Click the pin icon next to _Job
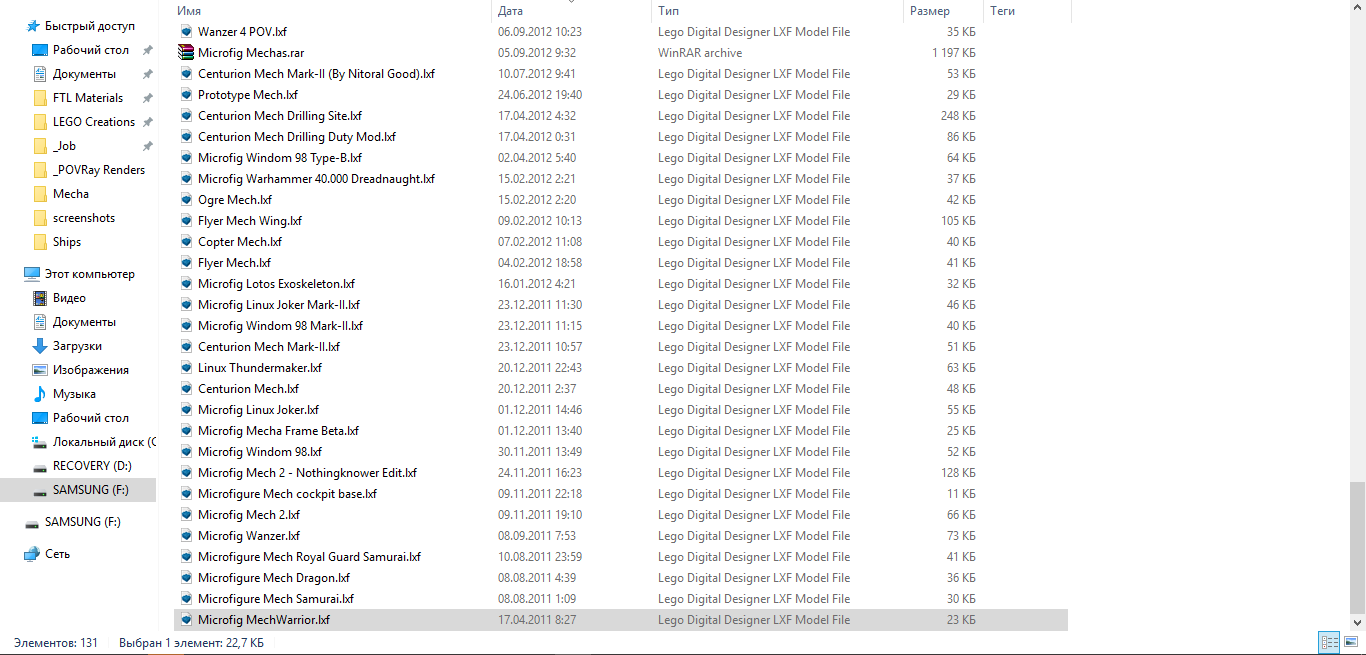 coord(148,146)
